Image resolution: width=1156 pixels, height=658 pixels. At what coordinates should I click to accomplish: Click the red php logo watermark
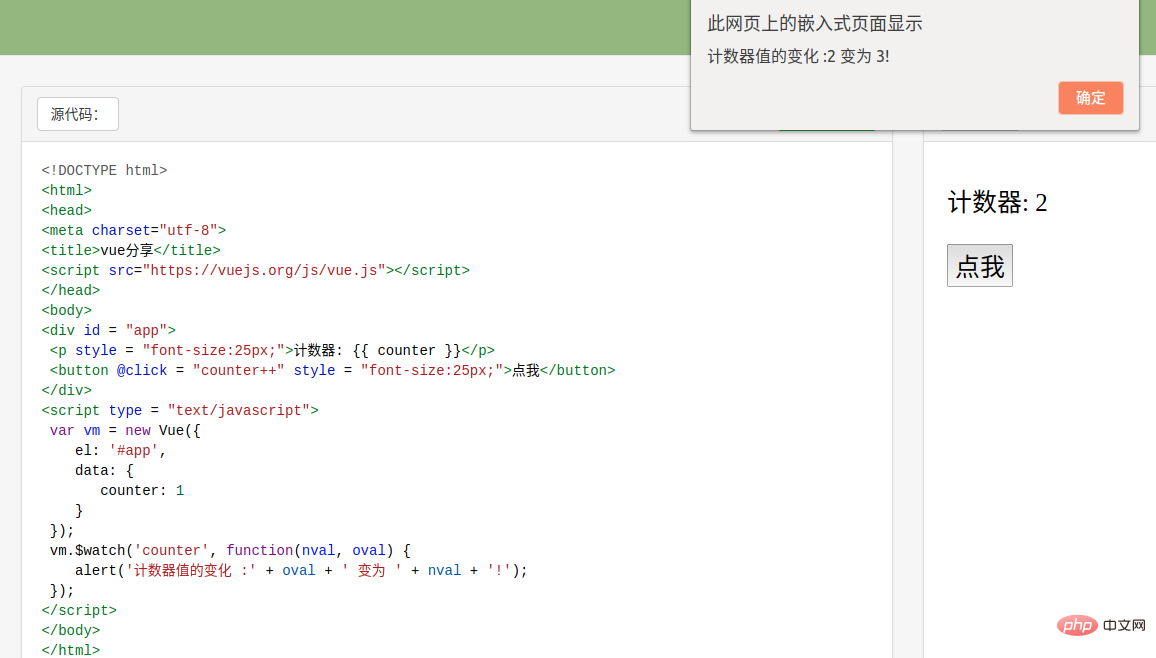click(x=1075, y=625)
